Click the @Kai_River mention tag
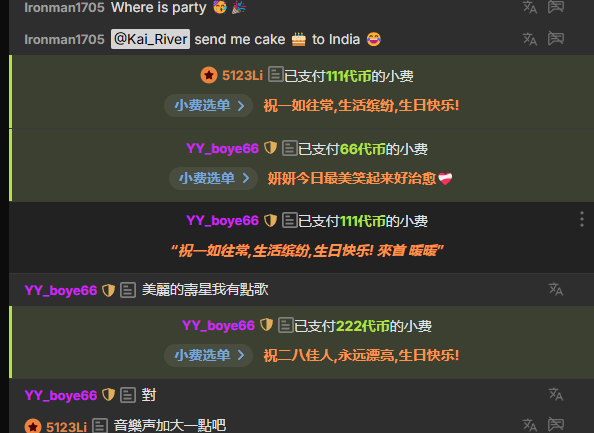Screen dimensions: 594x433 (150, 39)
